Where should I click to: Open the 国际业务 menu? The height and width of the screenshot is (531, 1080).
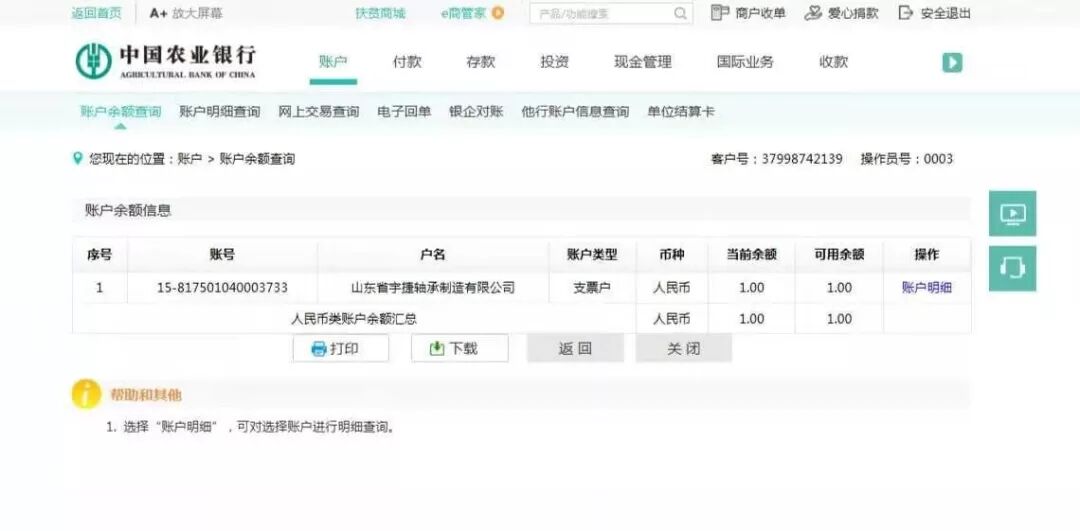[x=745, y=62]
